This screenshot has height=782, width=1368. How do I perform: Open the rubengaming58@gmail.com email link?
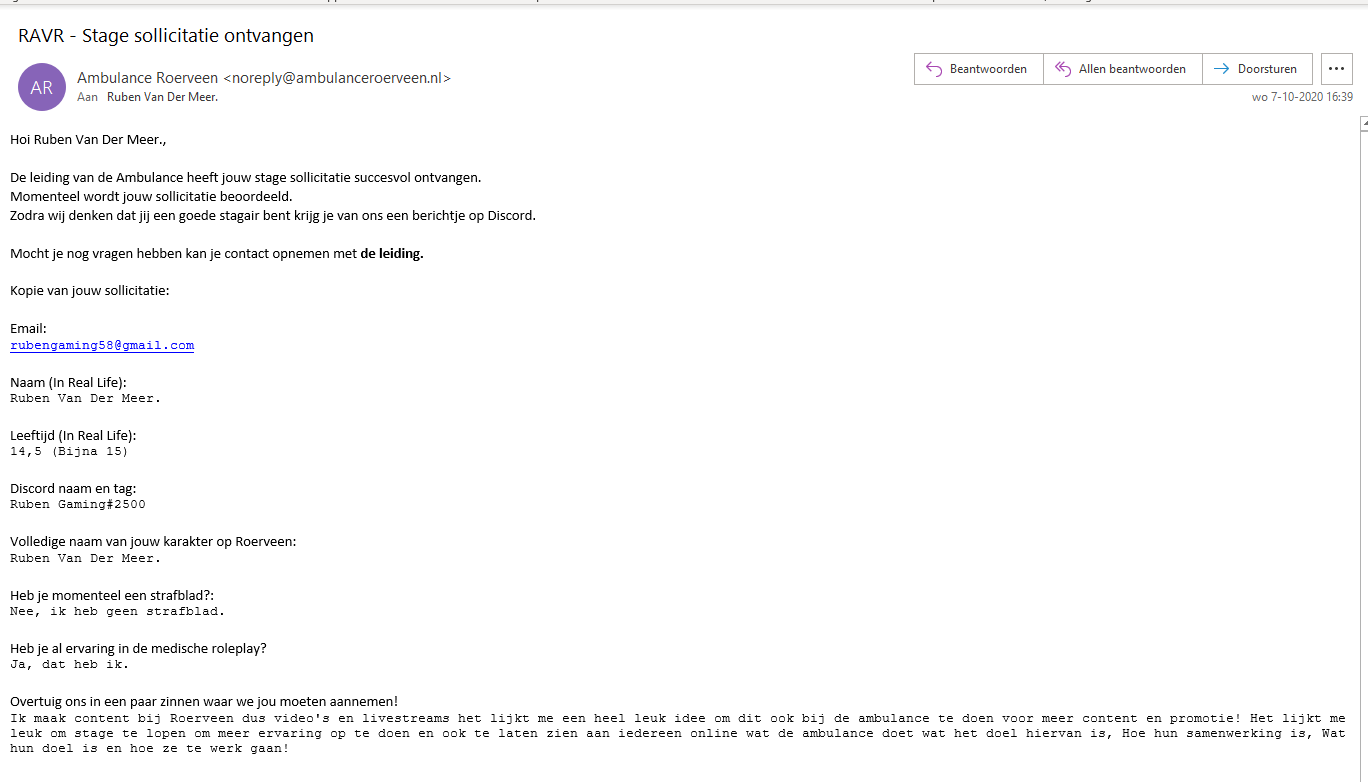point(102,345)
